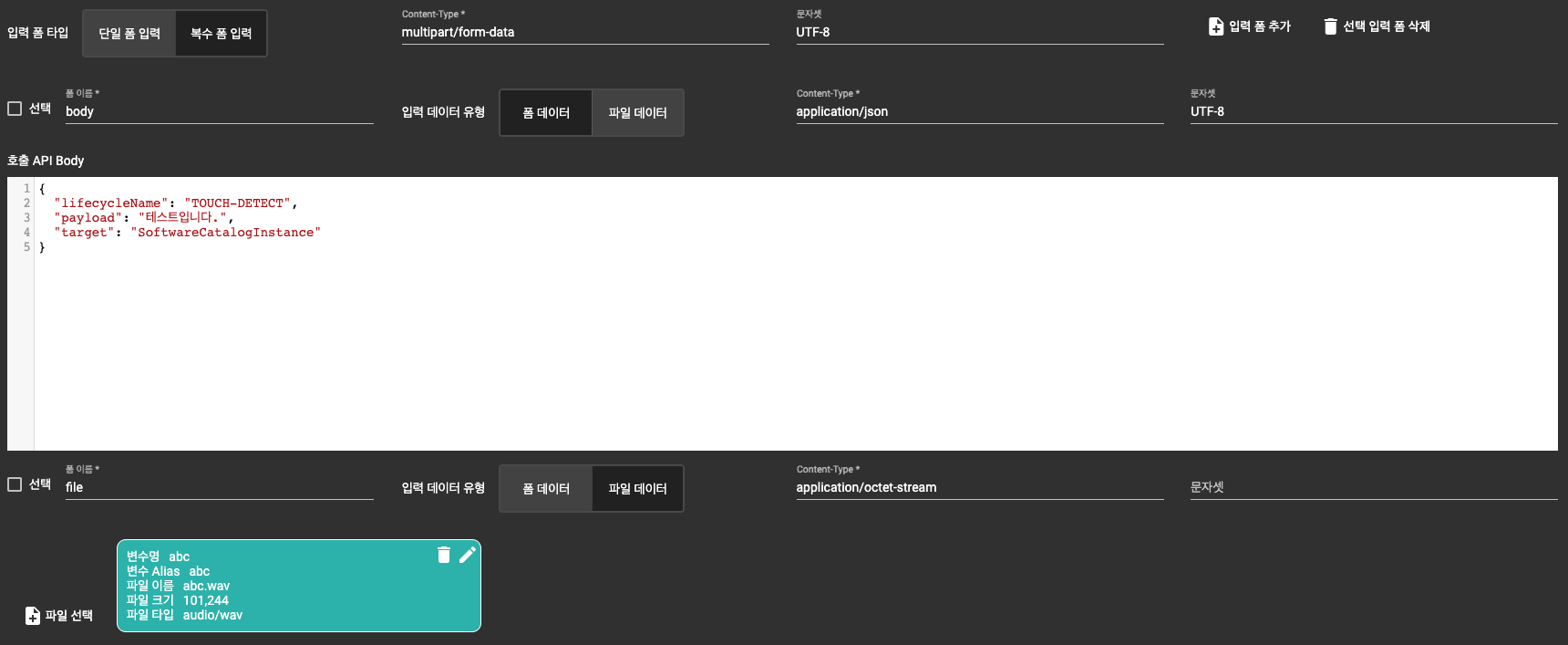Image resolution: width=1568 pixels, height=645 pixels.
Task: Click the 파일 크기 101,244 line
Action: [177, 600]
